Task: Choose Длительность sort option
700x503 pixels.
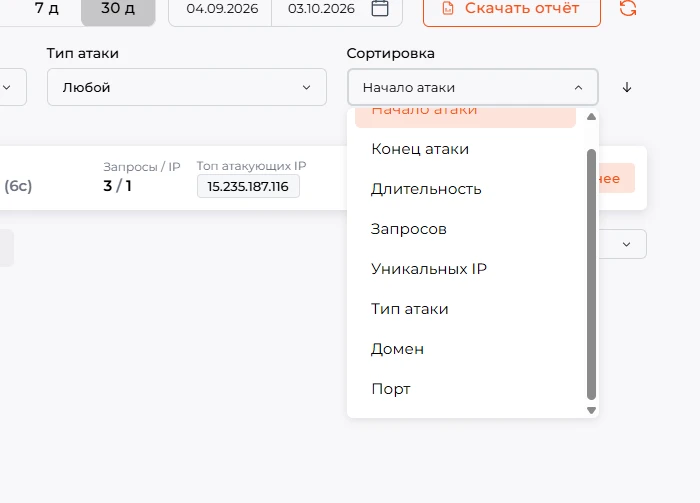Action: (465, 189)
